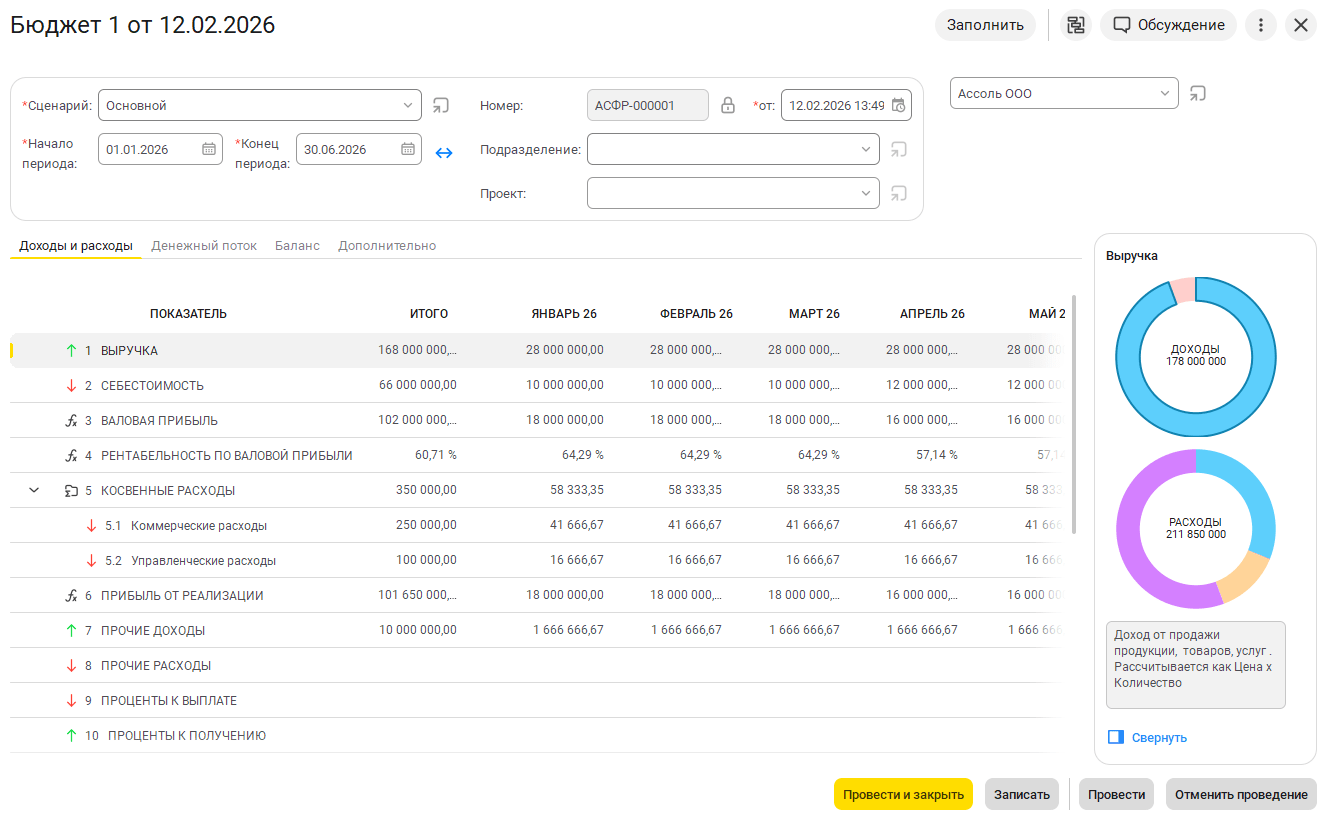Select the Прочие доходы table row
1325x819 pixels.
pyautogui.click(x=153, y=630)
